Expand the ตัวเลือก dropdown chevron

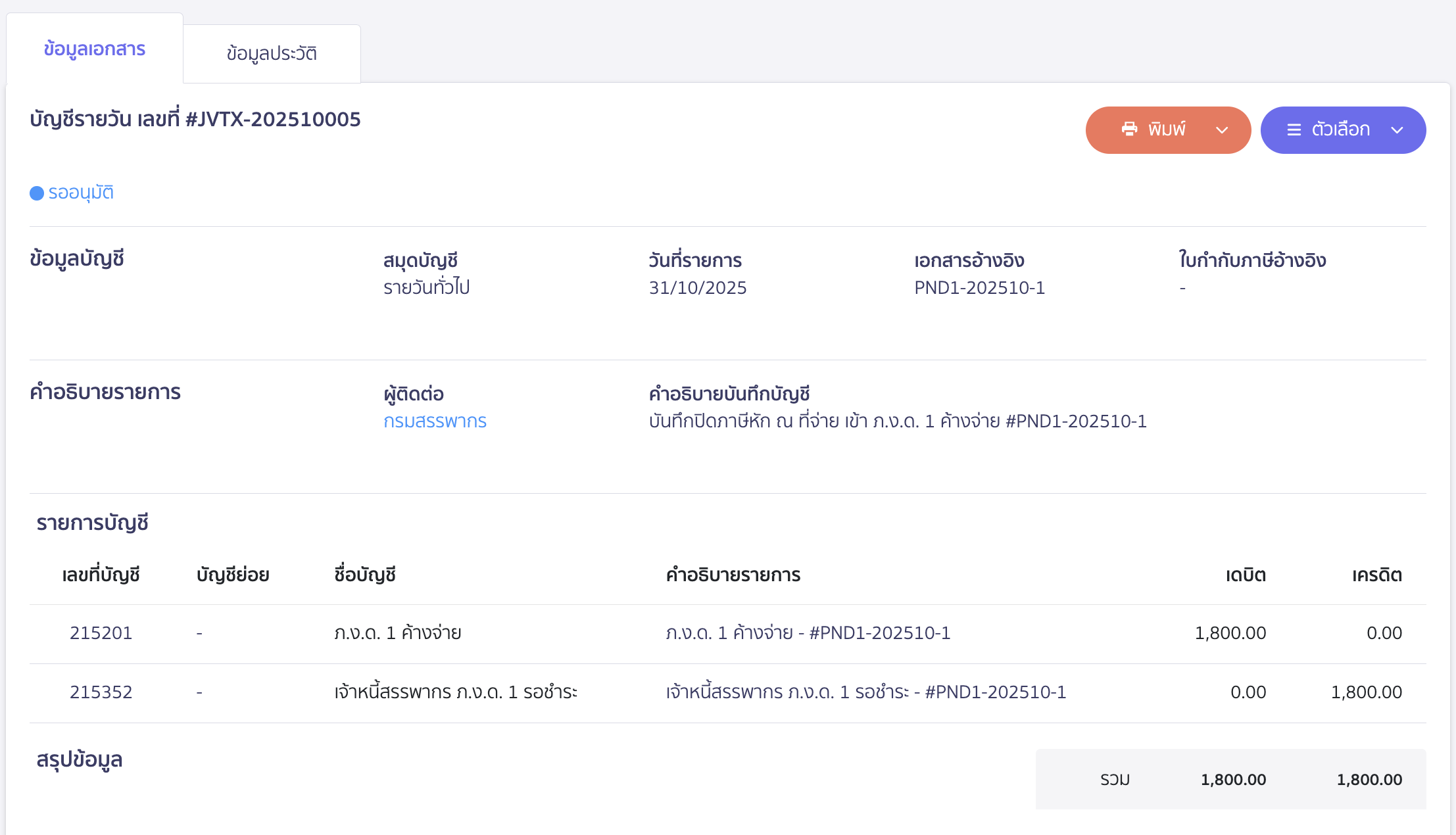(x=1397, y=131)
